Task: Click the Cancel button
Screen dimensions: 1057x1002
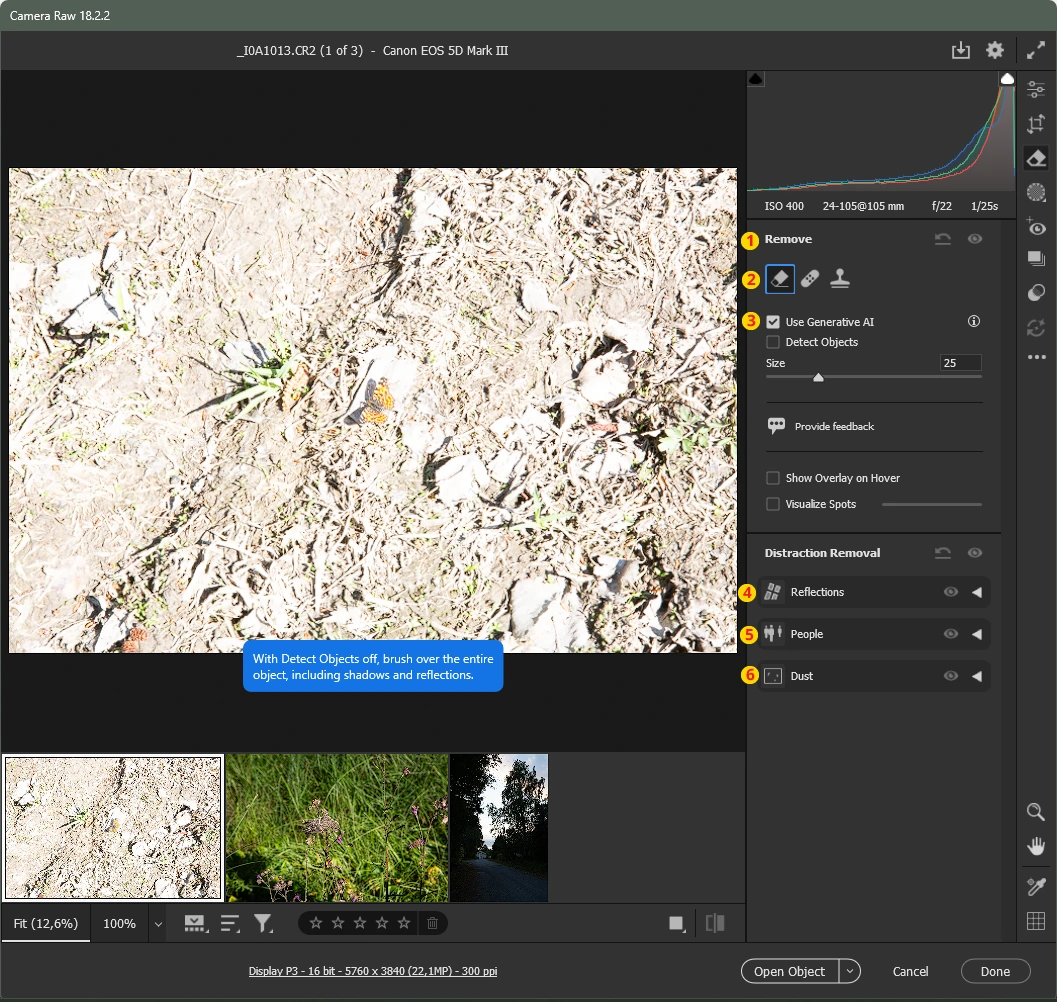Action: click(910, 971)
